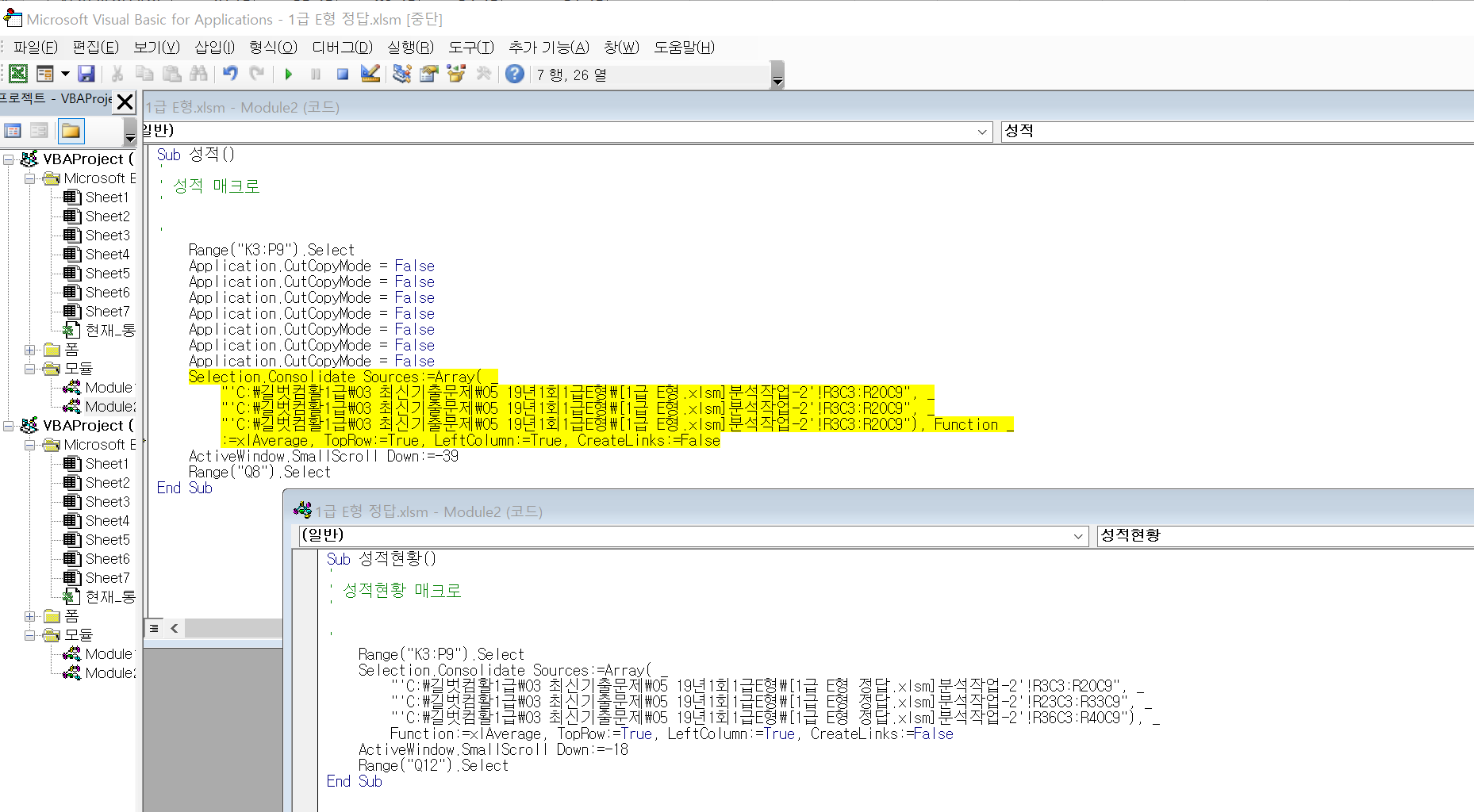Toggle Design Mode on the toolbar

point(370,75)
